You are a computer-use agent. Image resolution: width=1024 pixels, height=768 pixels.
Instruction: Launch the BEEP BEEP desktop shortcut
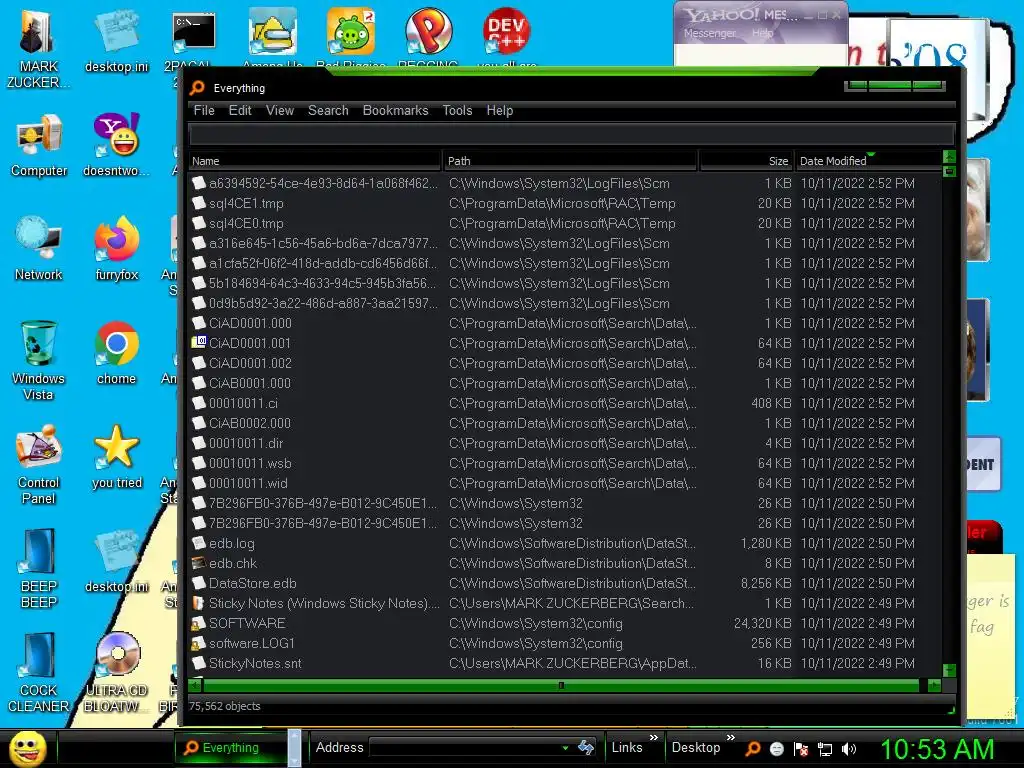(x=39, y=568)
